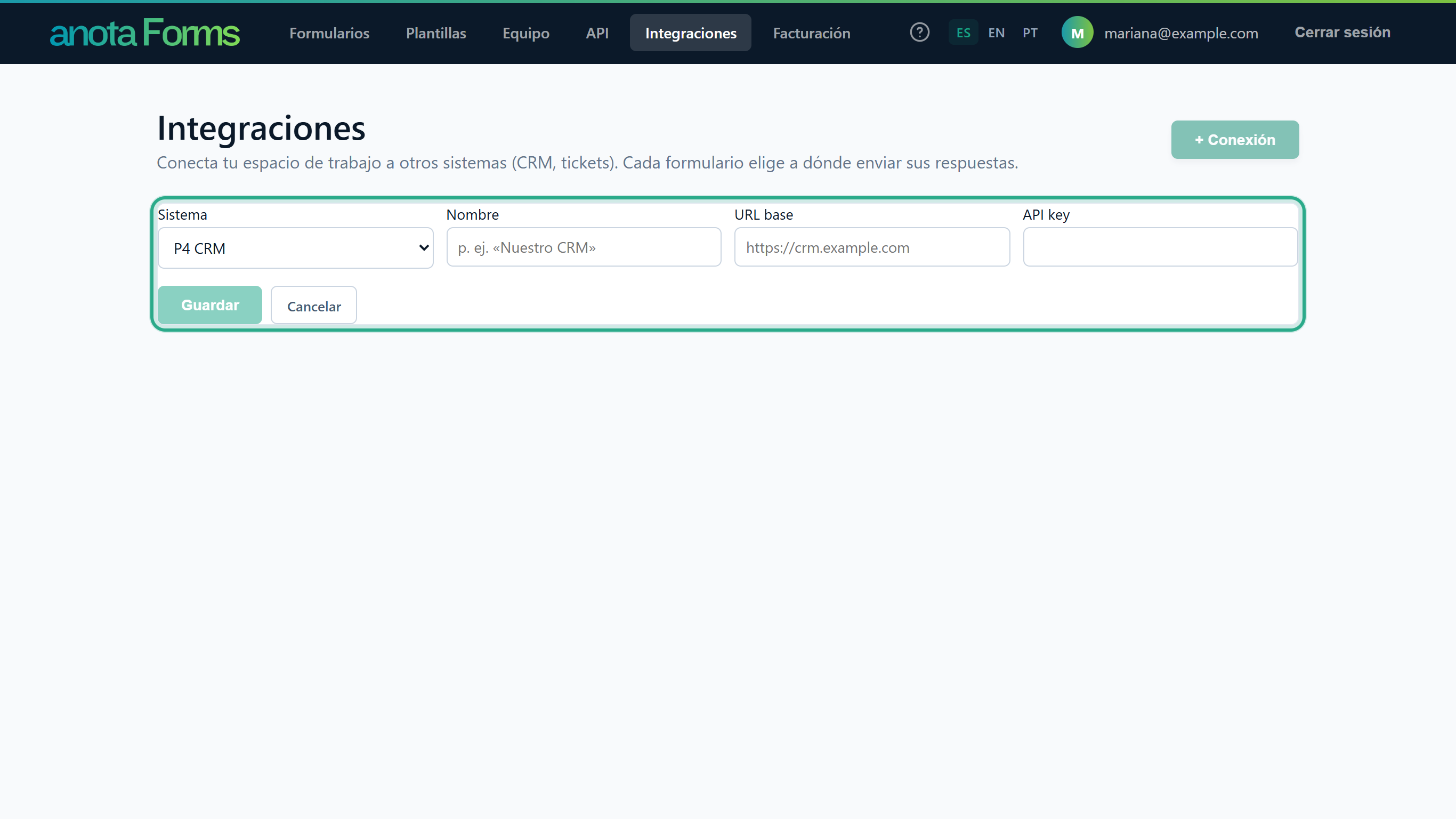Open the Equipo section
The image size is (1456, 819).
[525, 33]
